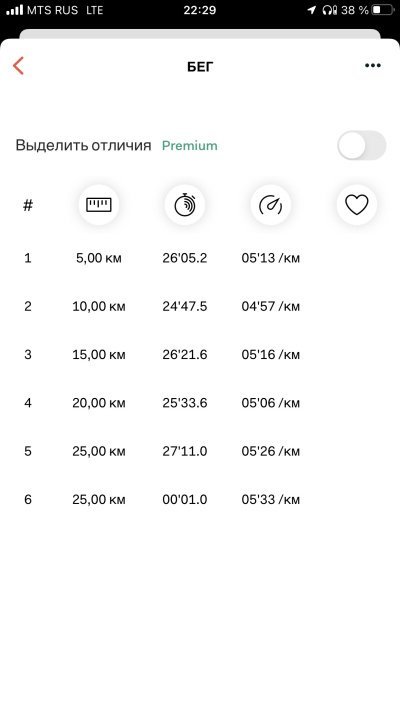Tap the green Premium label
Image resolution: width=400 pixels, height=711 pixels.
point(190,146)
